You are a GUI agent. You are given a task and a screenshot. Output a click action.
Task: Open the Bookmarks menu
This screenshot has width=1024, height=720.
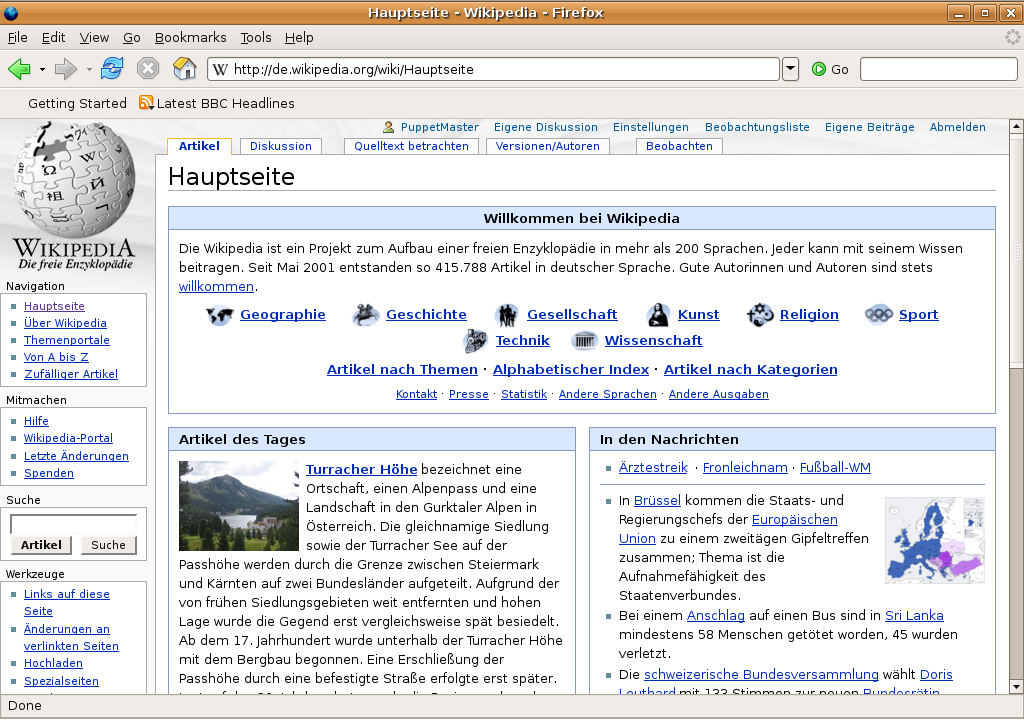pos(191,37)
